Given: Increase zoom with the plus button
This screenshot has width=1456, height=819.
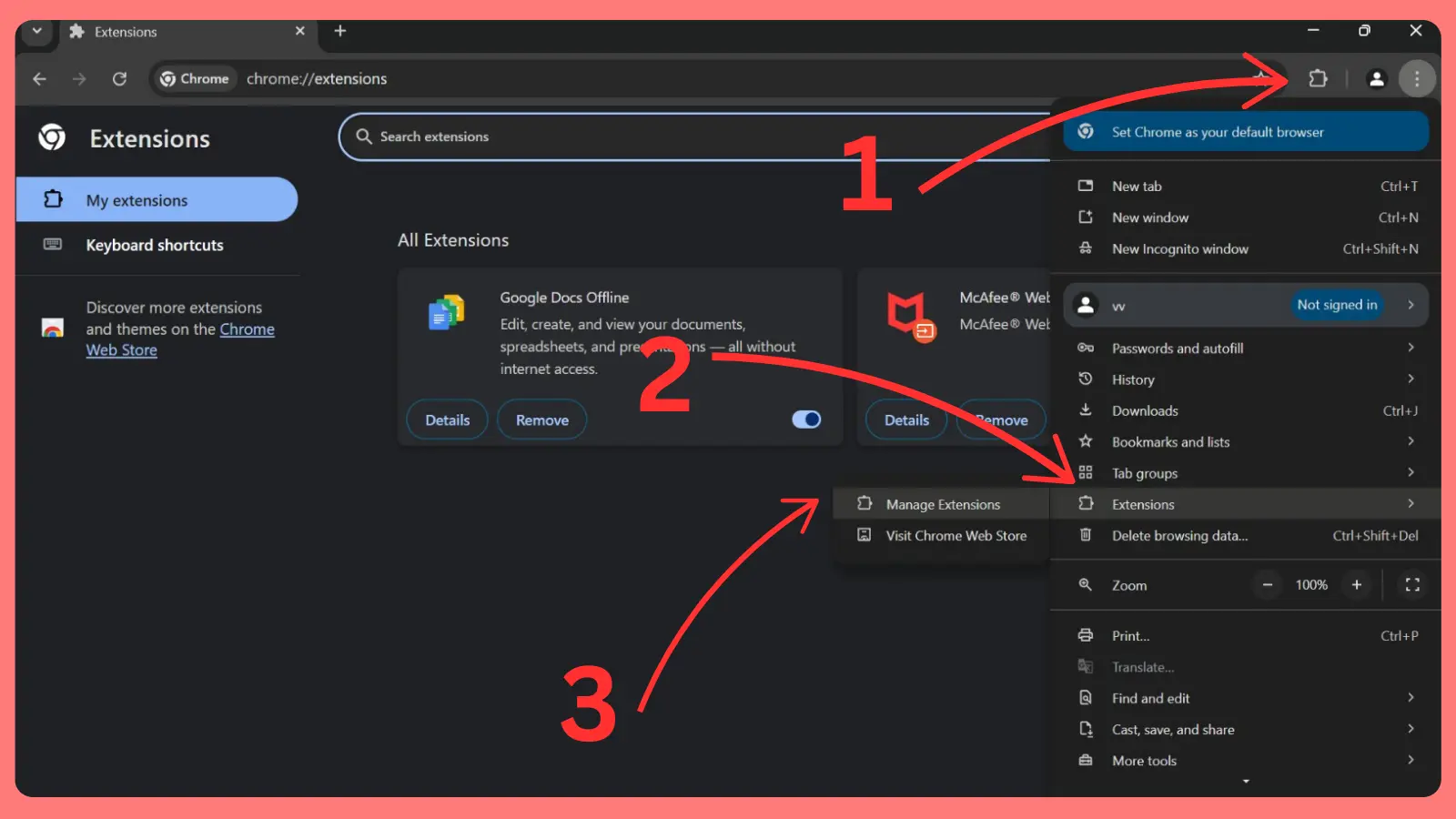Looking at the screenshot, I should tap(1357, 585).
